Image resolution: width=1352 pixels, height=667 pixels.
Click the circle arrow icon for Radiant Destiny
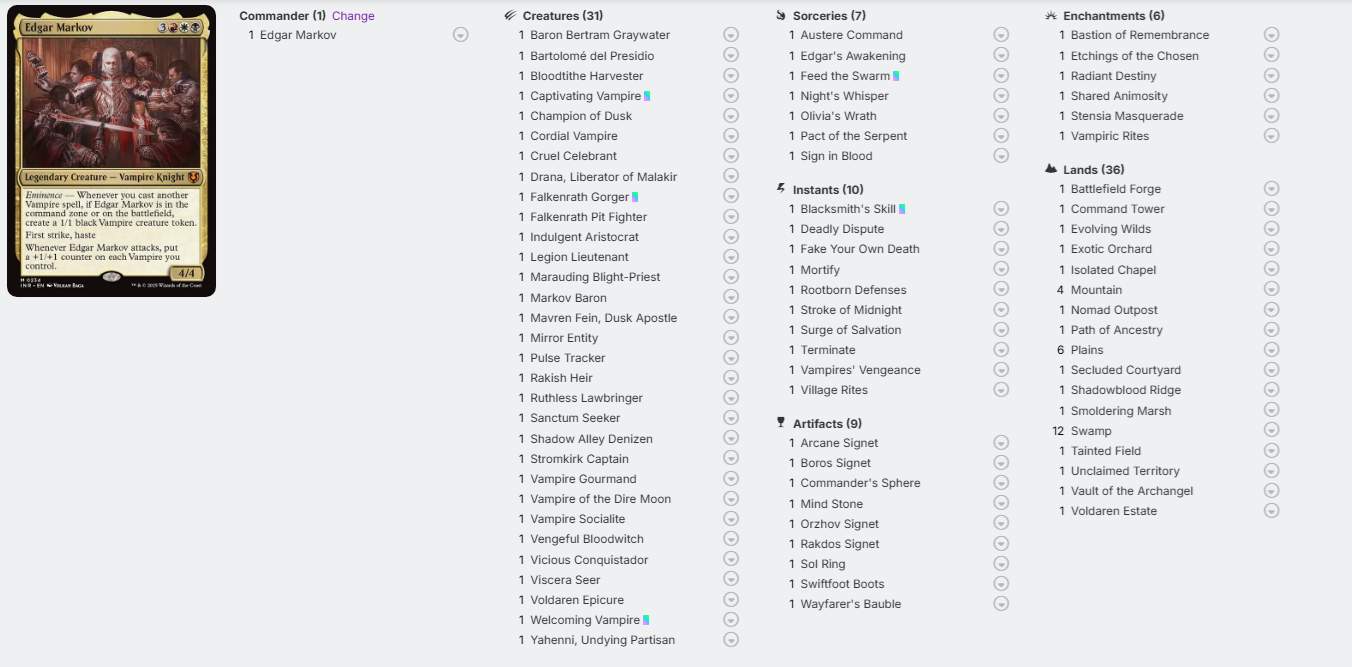coord(1271,76)
